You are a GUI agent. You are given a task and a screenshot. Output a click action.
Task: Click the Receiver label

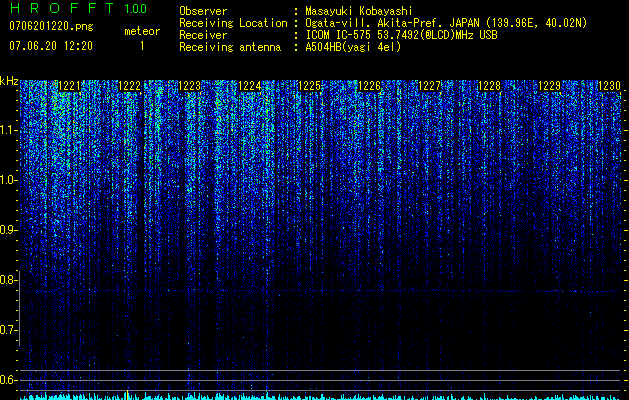[x=203, y=35]
